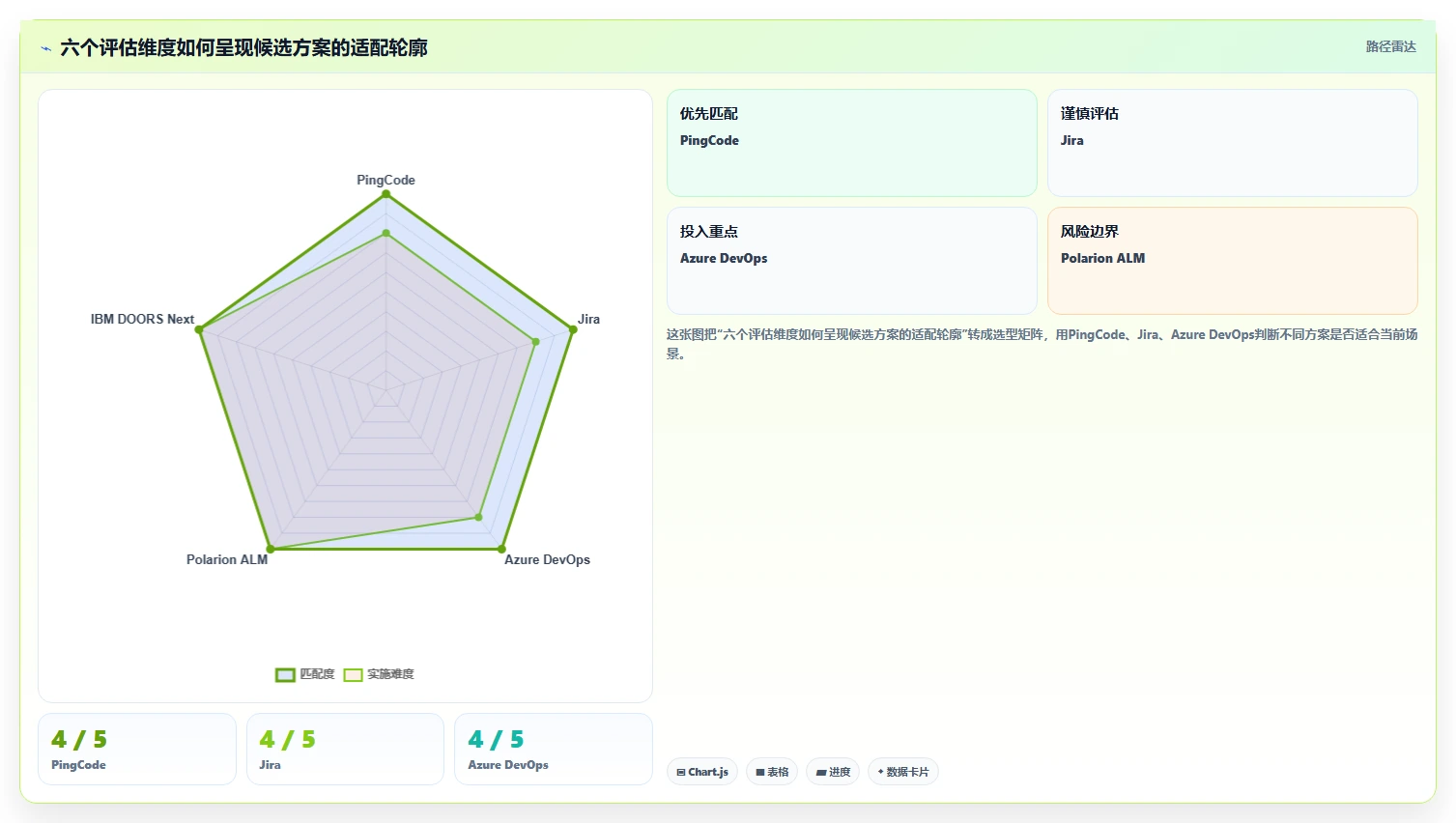
Task: Click the outer PingCode data point on radar
Action: point(385,194)
